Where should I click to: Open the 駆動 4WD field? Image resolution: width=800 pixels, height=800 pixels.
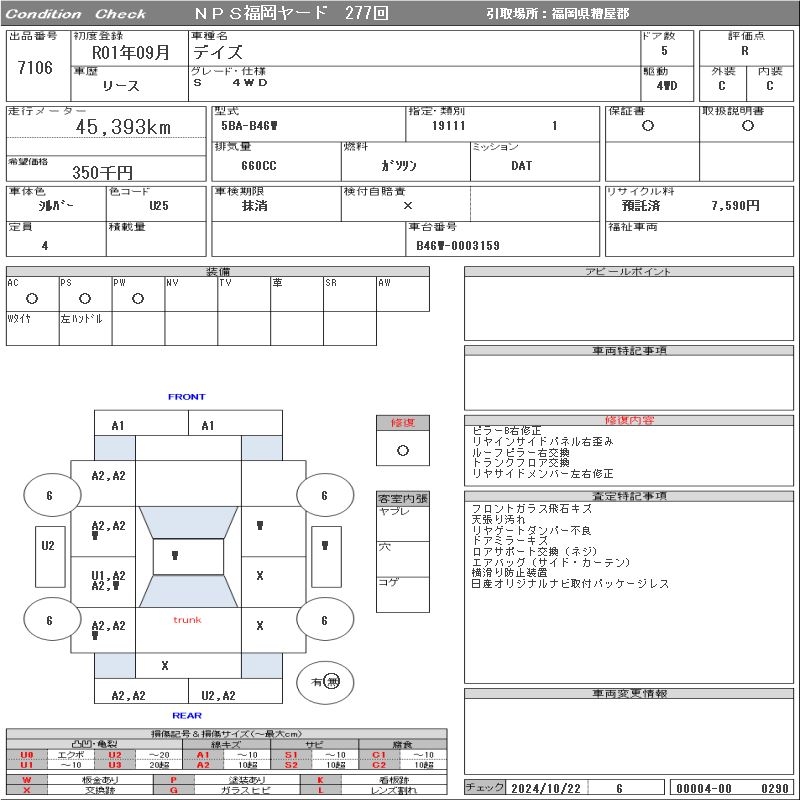[667, 86]
